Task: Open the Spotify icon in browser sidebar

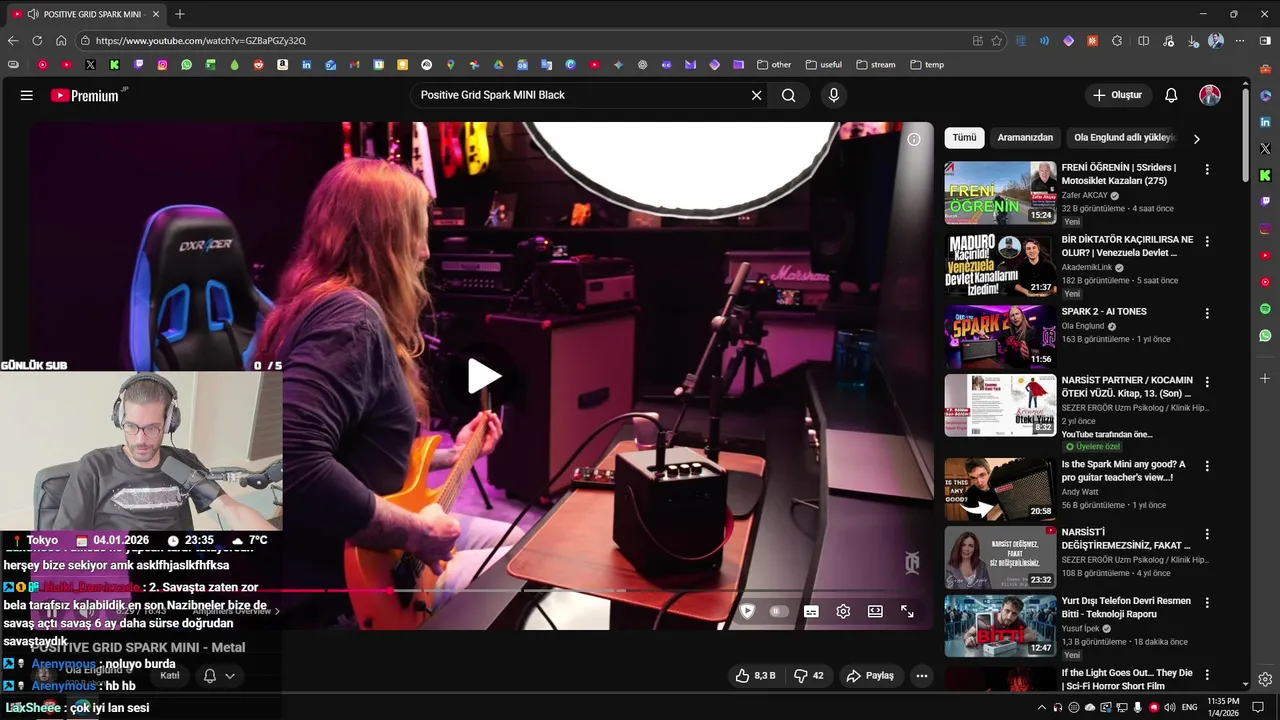Action: click(x=1265, y=309)
